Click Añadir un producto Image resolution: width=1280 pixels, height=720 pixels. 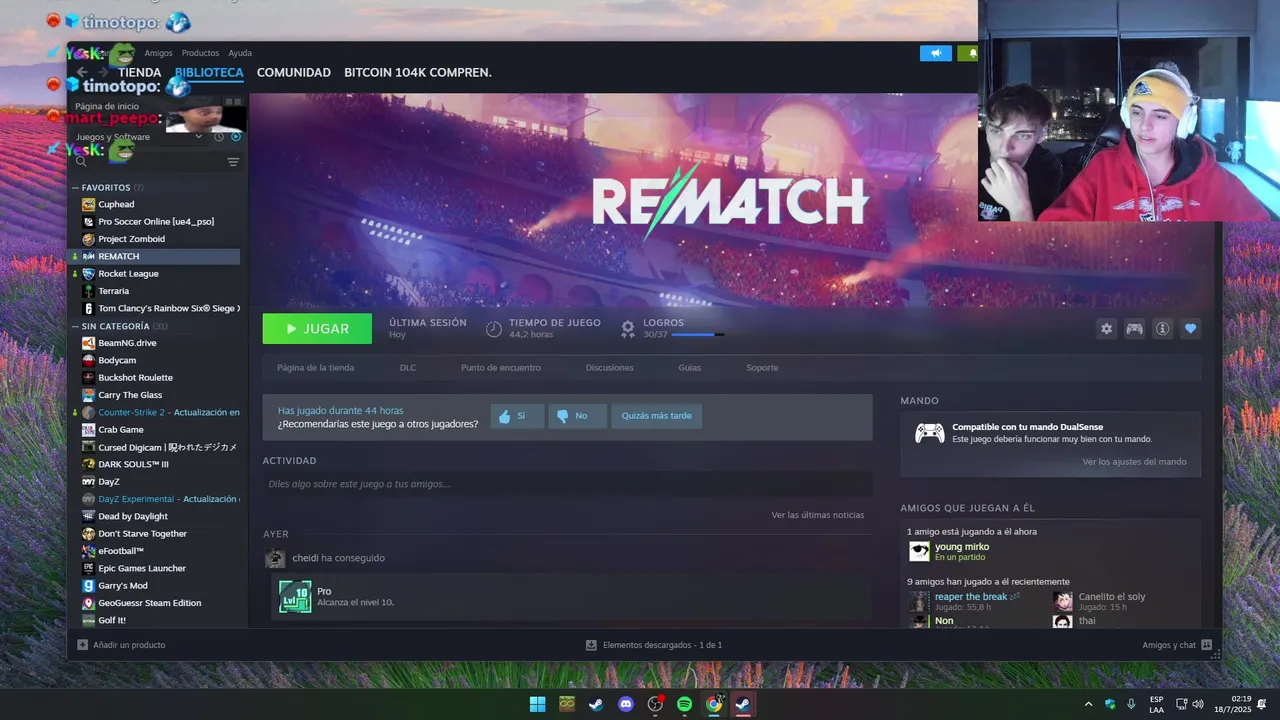pos(121,645)
